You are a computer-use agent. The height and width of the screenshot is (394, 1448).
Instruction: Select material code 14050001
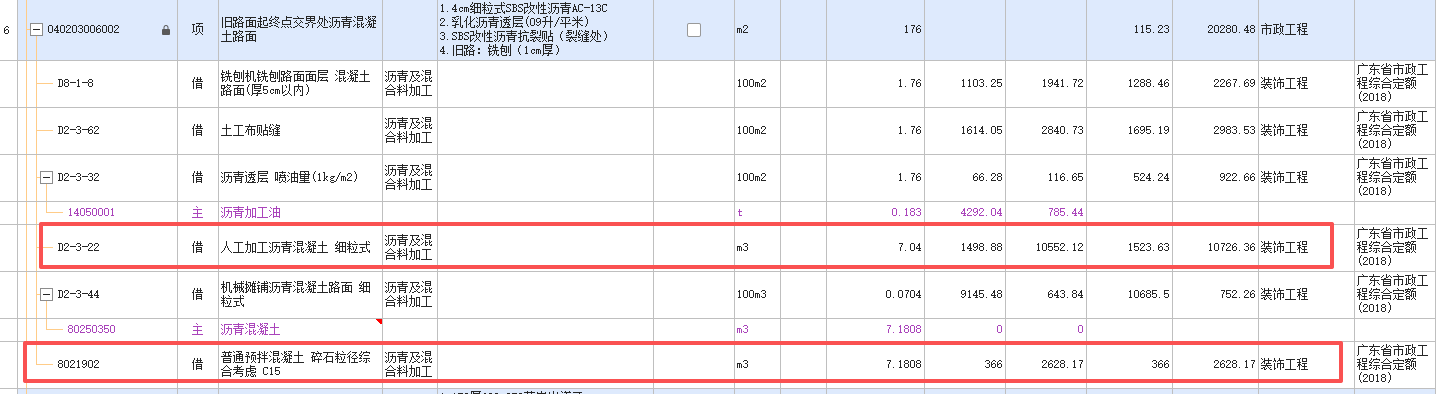tap(91, 213)
